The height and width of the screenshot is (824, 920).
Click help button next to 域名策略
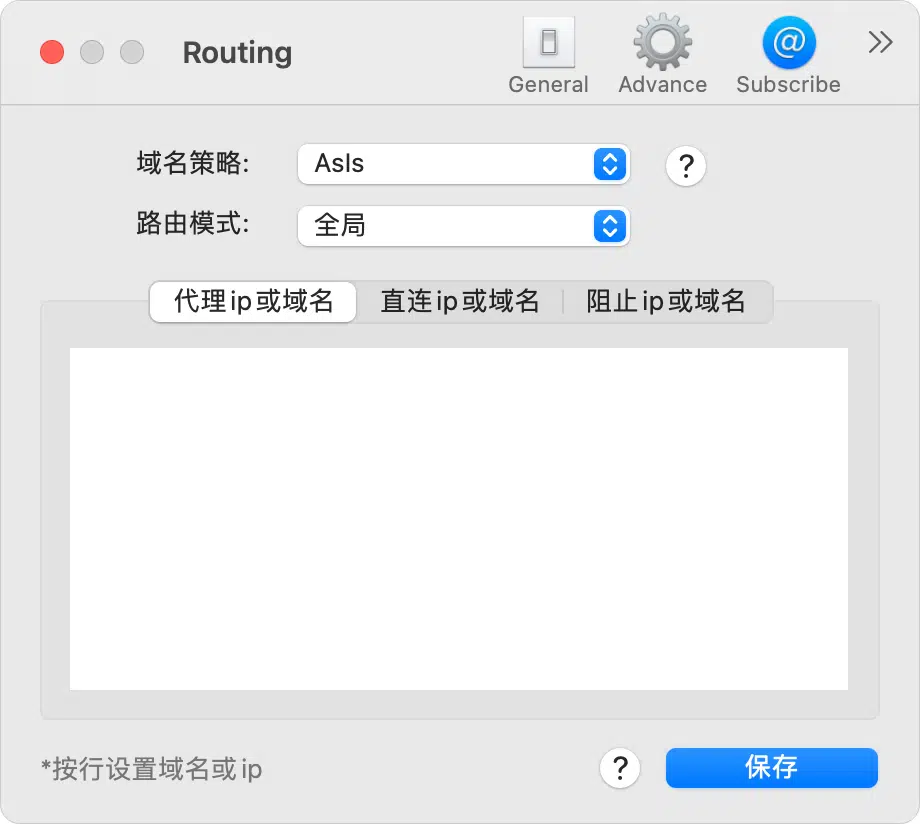pyautogui.click(x=685, y=166)
